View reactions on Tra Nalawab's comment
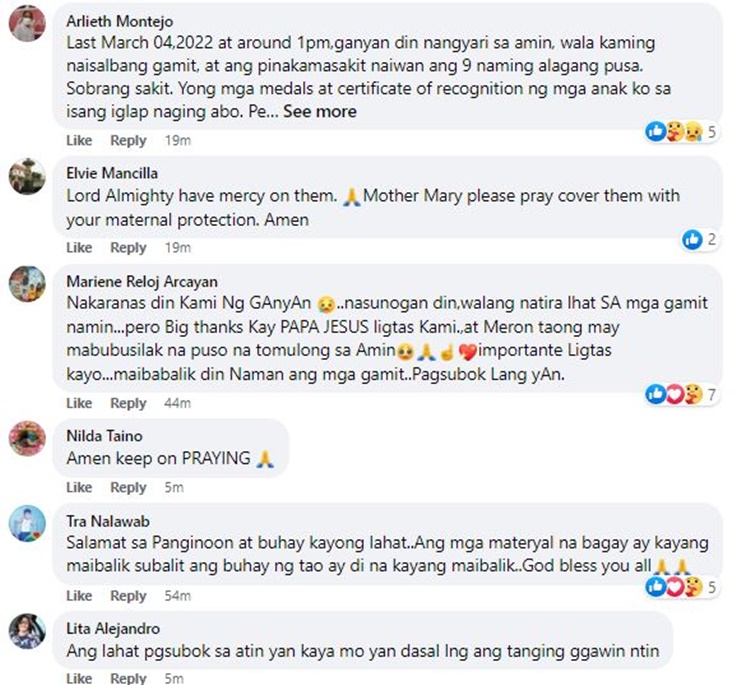The width and height of the screenshot is (750, 685). click(681, 587)
